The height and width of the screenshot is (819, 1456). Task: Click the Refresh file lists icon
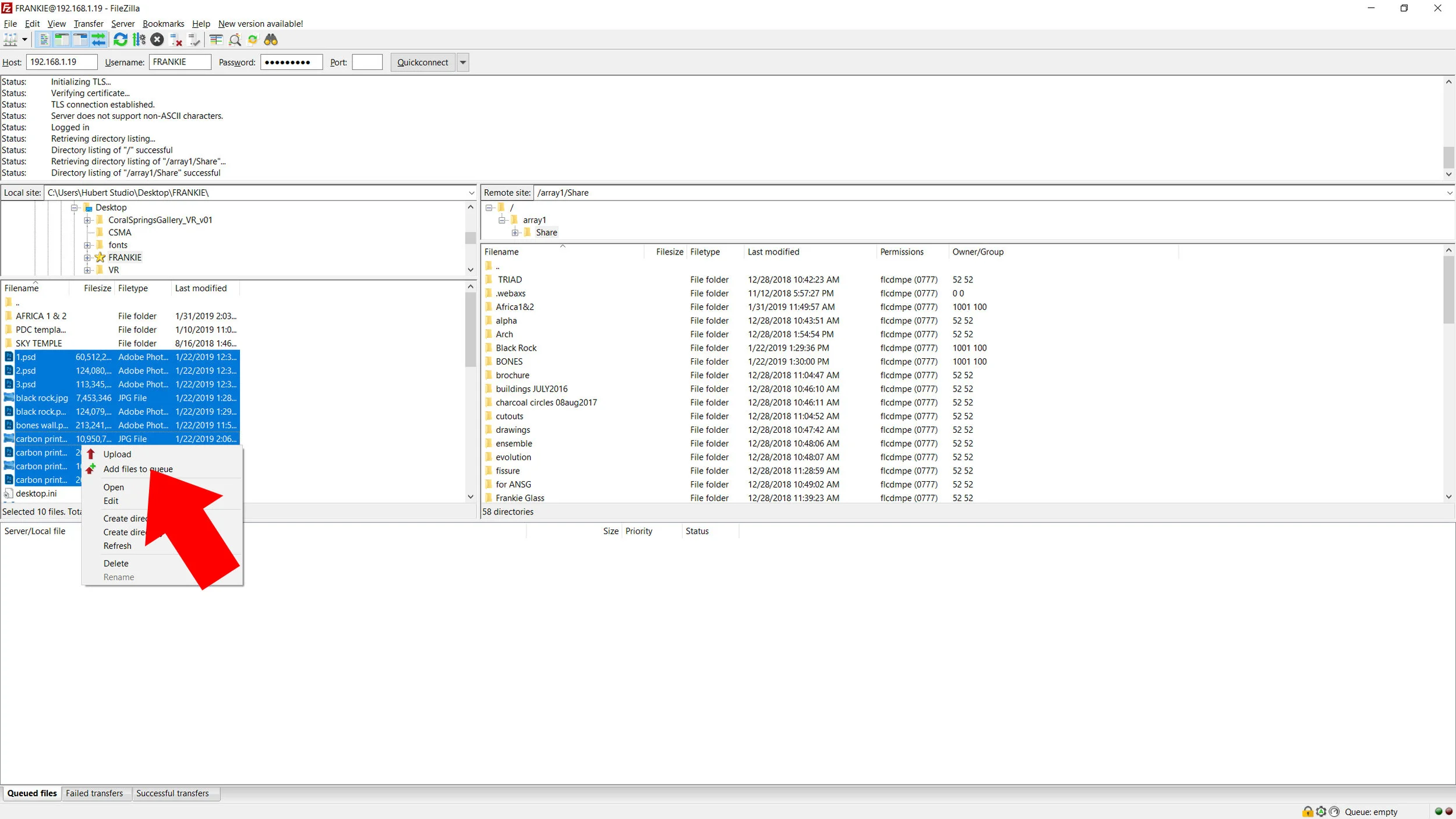(x=120, y=40)
